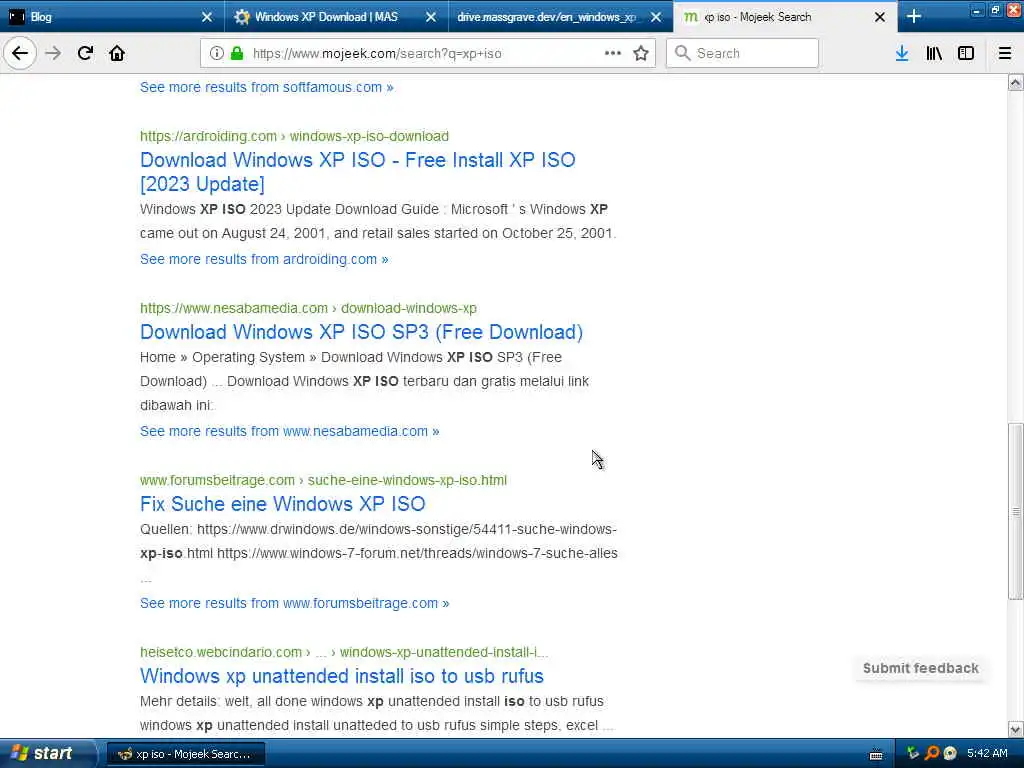Open See more results from ardroiding.com
1024x768 pixels.
[264, 259]
